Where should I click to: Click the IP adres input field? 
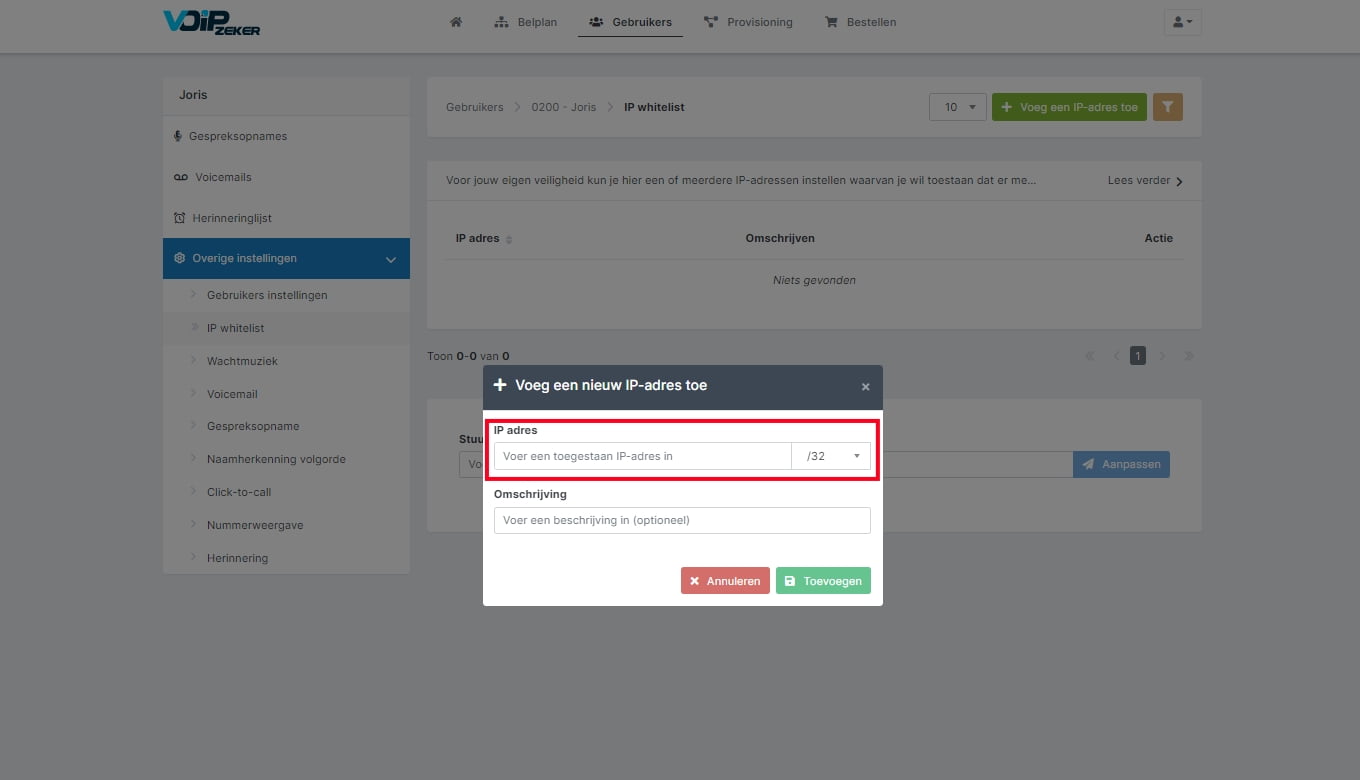click(643, 456)
